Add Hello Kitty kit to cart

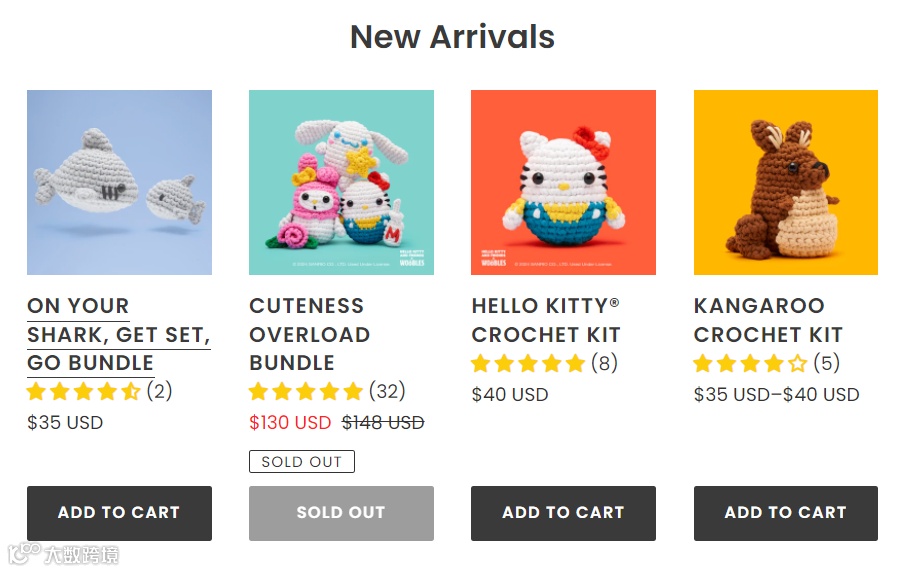tap(563, 513)
